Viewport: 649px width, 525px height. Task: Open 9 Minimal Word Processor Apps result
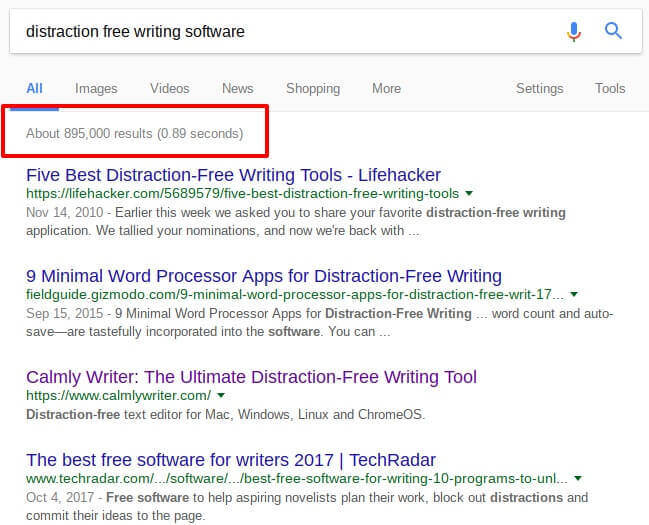(x=264, y=276)
